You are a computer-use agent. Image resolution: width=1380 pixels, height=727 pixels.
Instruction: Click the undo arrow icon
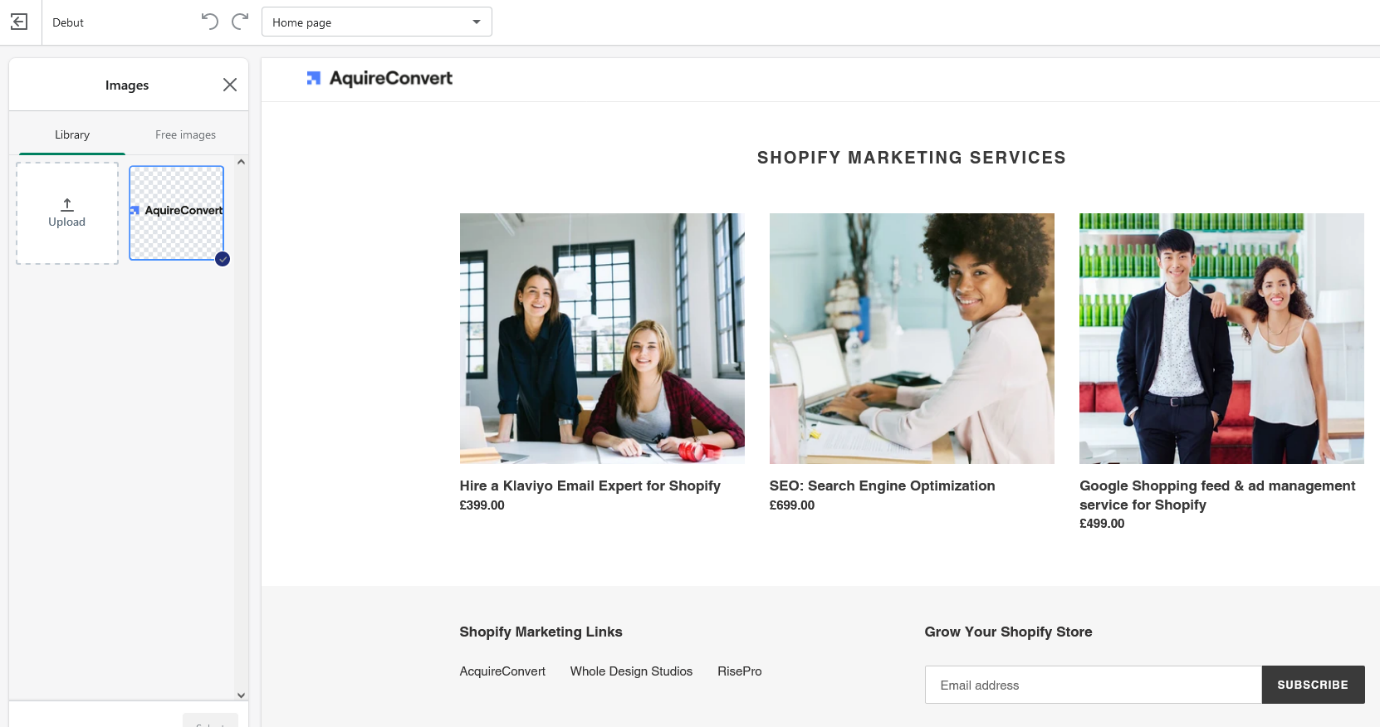tap(209, 22)
